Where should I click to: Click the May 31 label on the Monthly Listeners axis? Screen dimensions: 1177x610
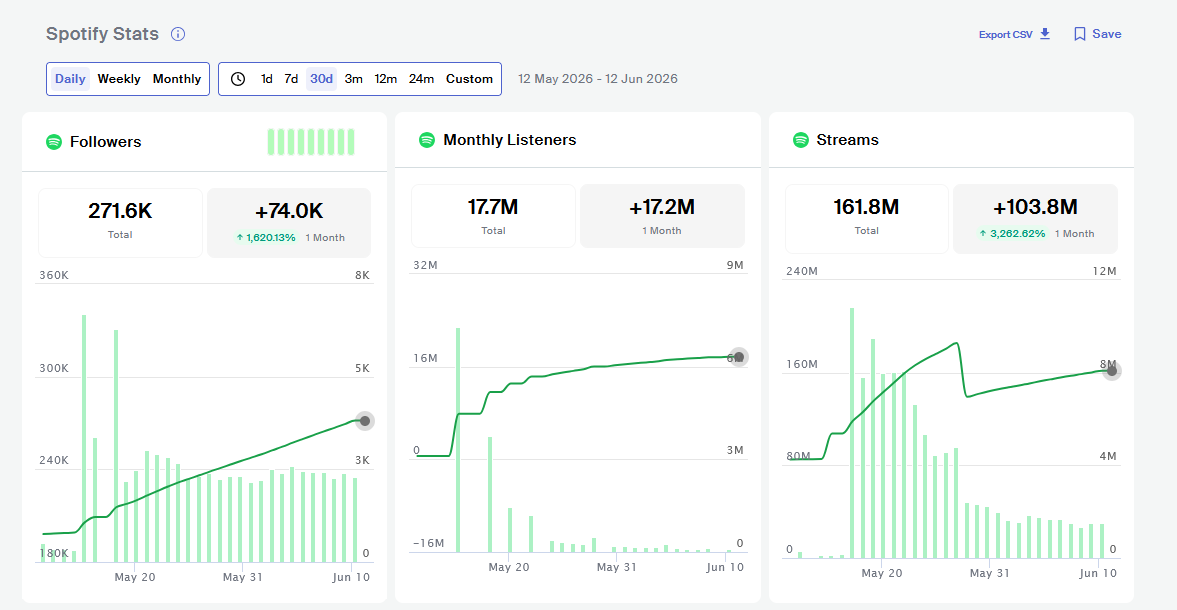616,567
